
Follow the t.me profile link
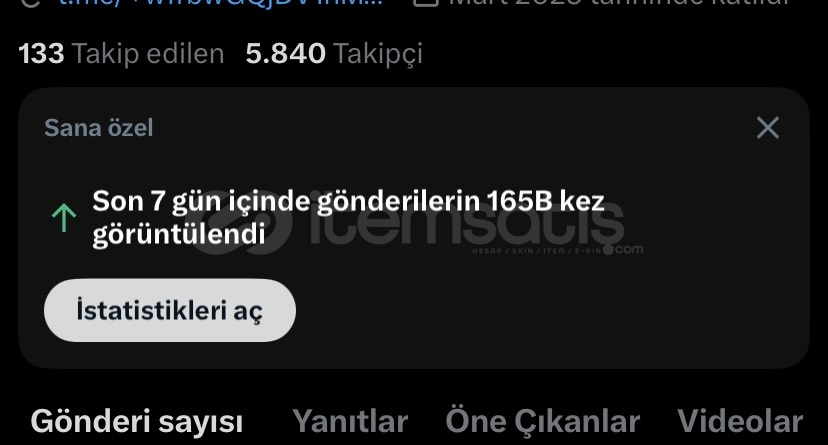(x=221, y=3)
